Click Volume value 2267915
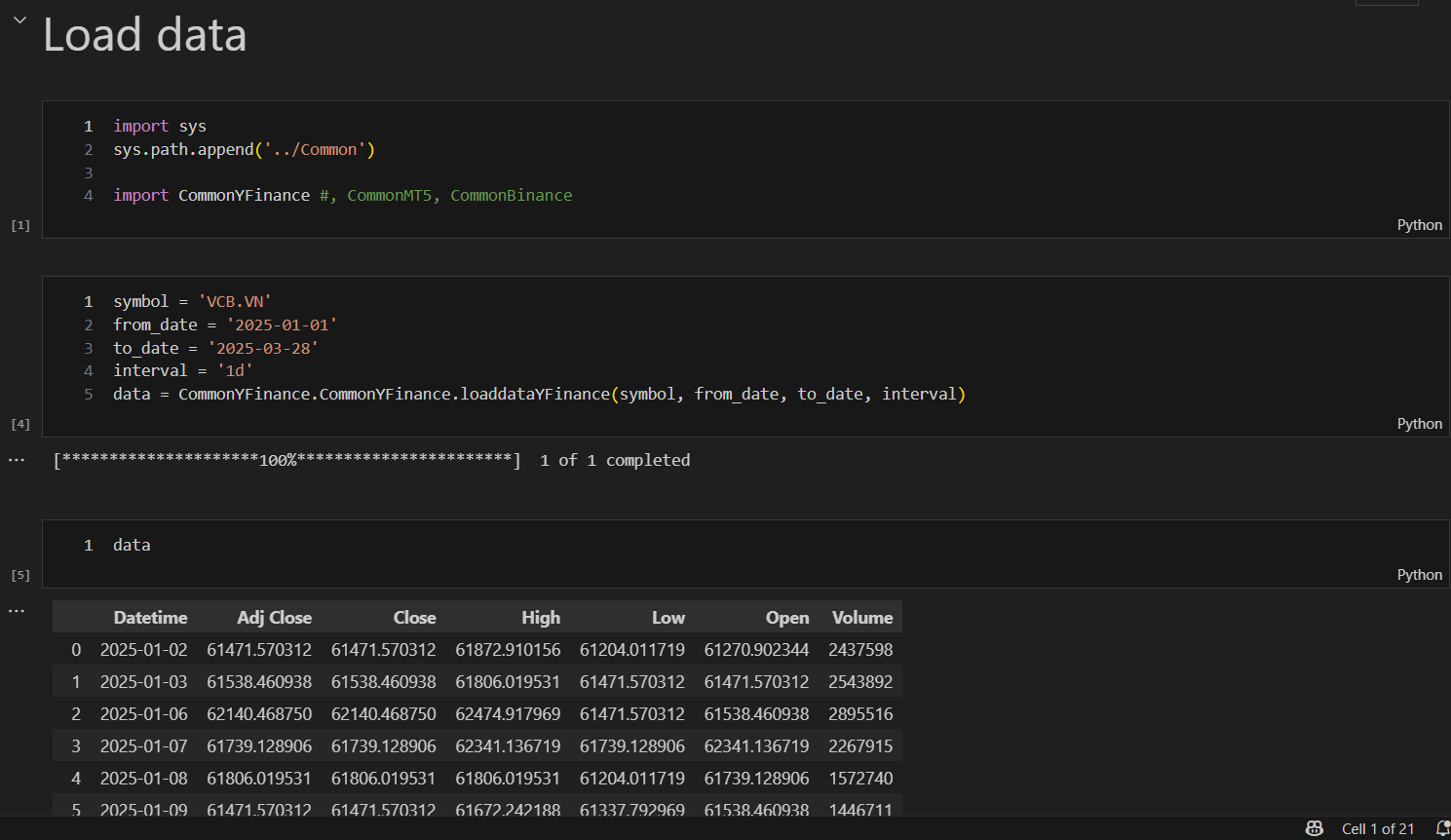The image size is (1451, 840). tap(860, 746)
